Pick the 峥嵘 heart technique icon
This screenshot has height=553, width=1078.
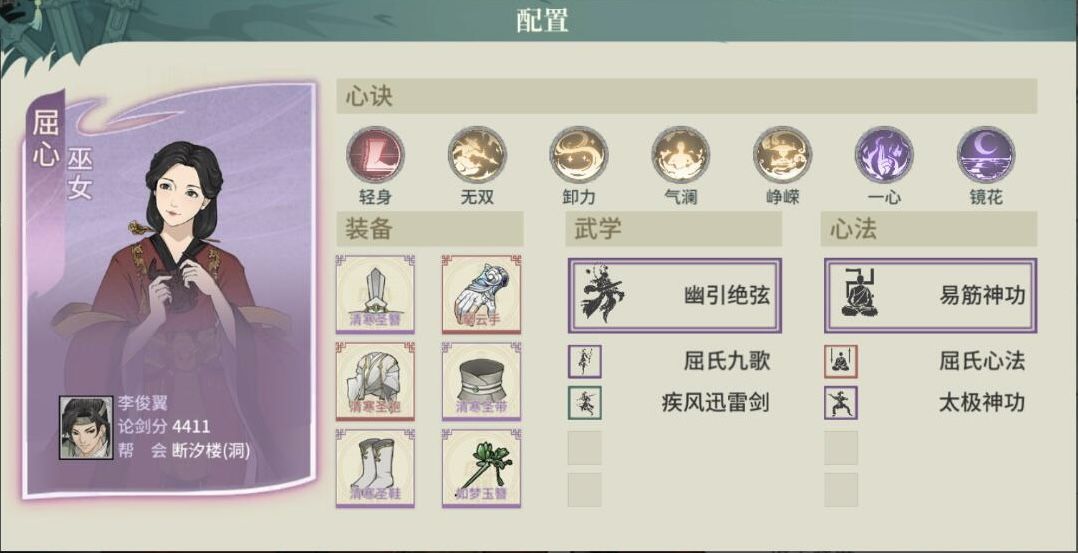(x=782, y=154)
